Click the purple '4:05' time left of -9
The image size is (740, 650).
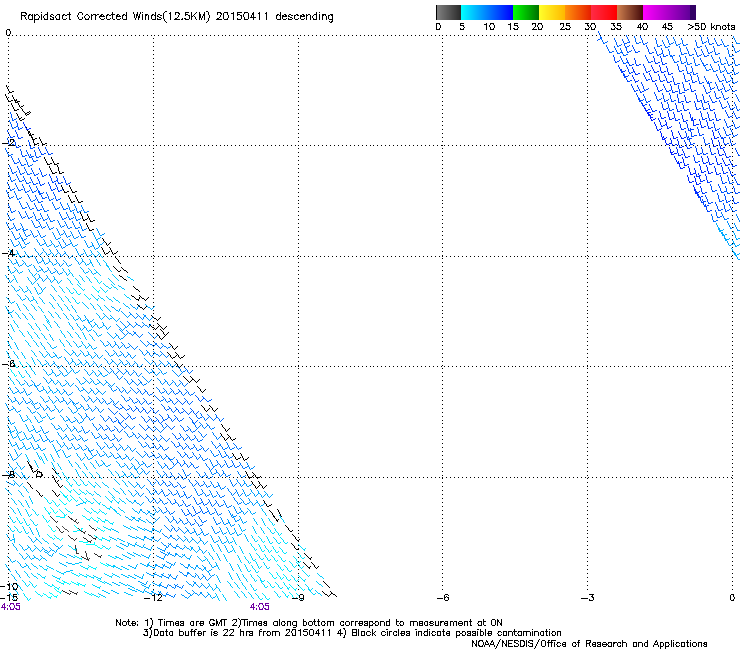260,607
